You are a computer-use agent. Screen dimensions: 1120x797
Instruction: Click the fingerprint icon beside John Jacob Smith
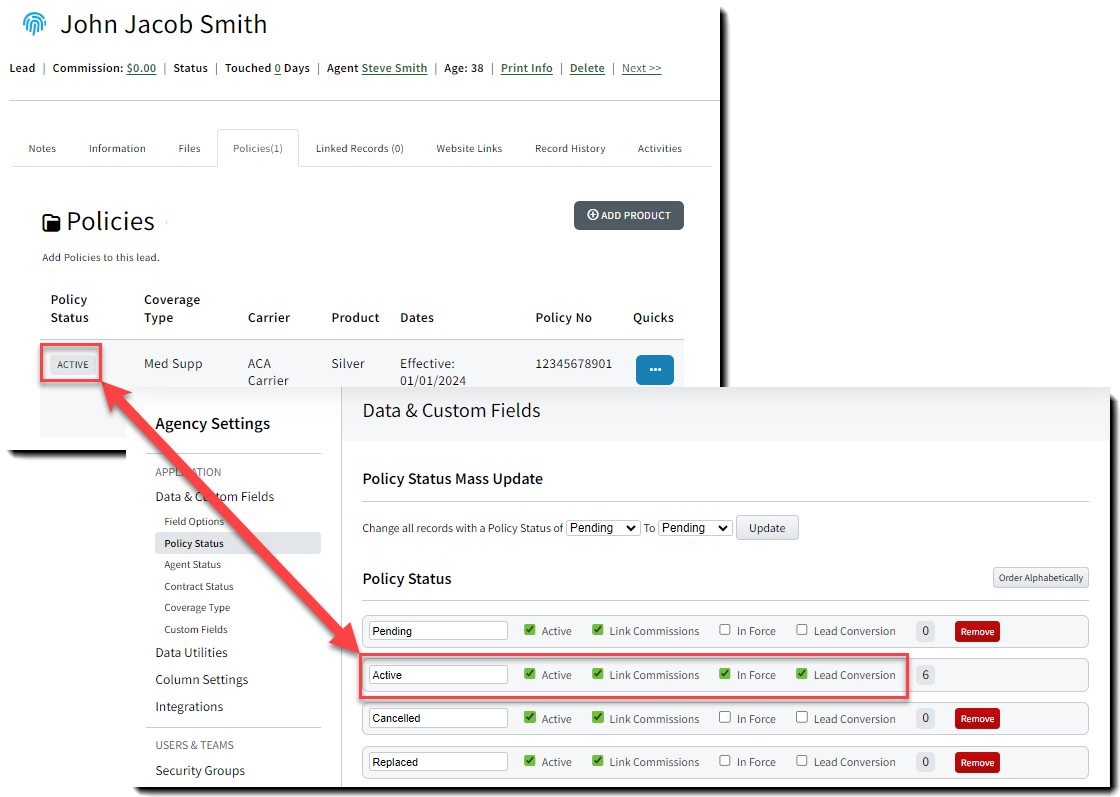tap(34, 24)
